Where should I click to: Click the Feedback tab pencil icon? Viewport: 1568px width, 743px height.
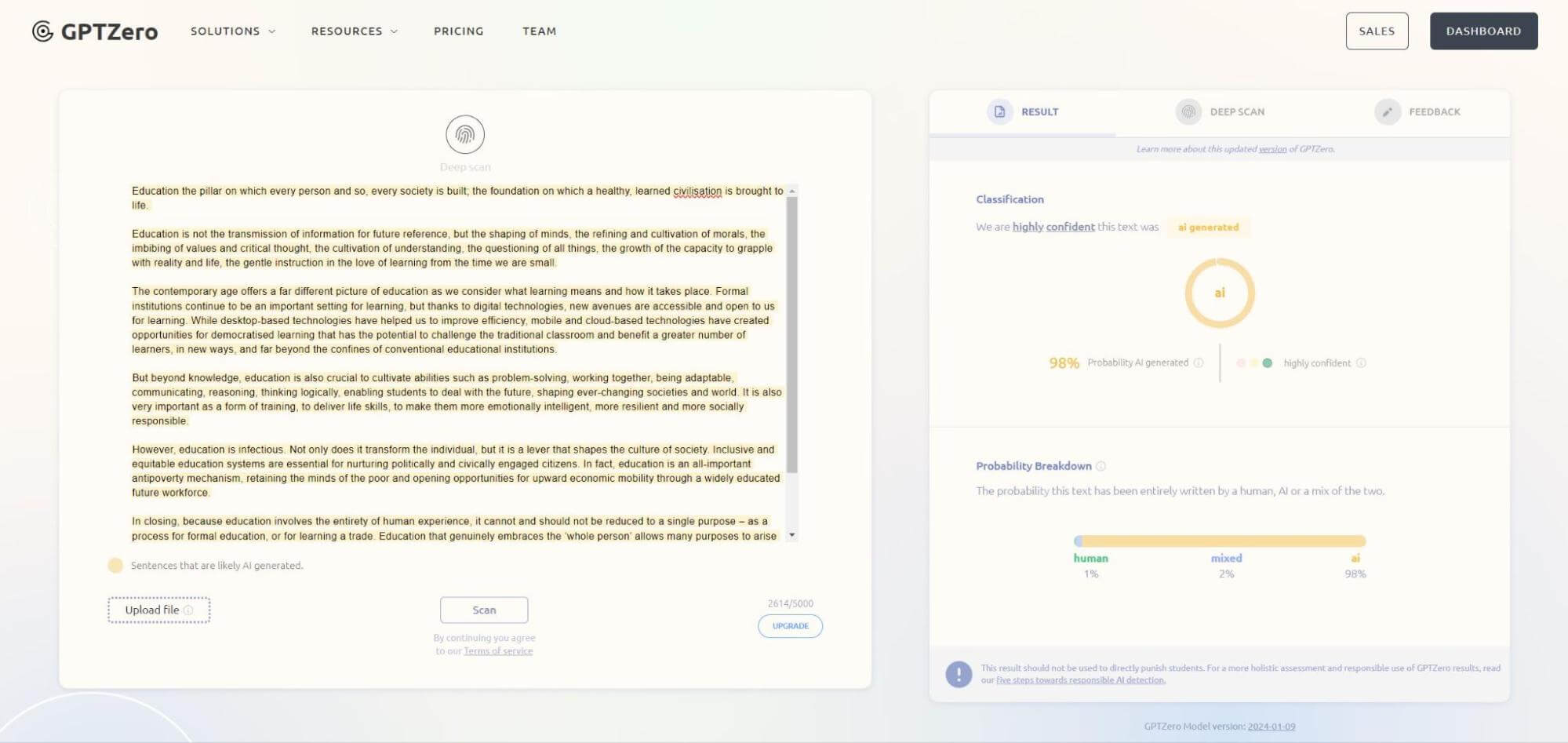click(1387, 111)
